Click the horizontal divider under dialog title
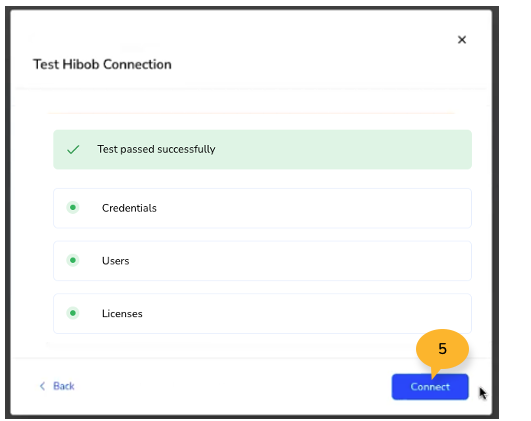Screen dimensions: 531x421 point(251,89)
